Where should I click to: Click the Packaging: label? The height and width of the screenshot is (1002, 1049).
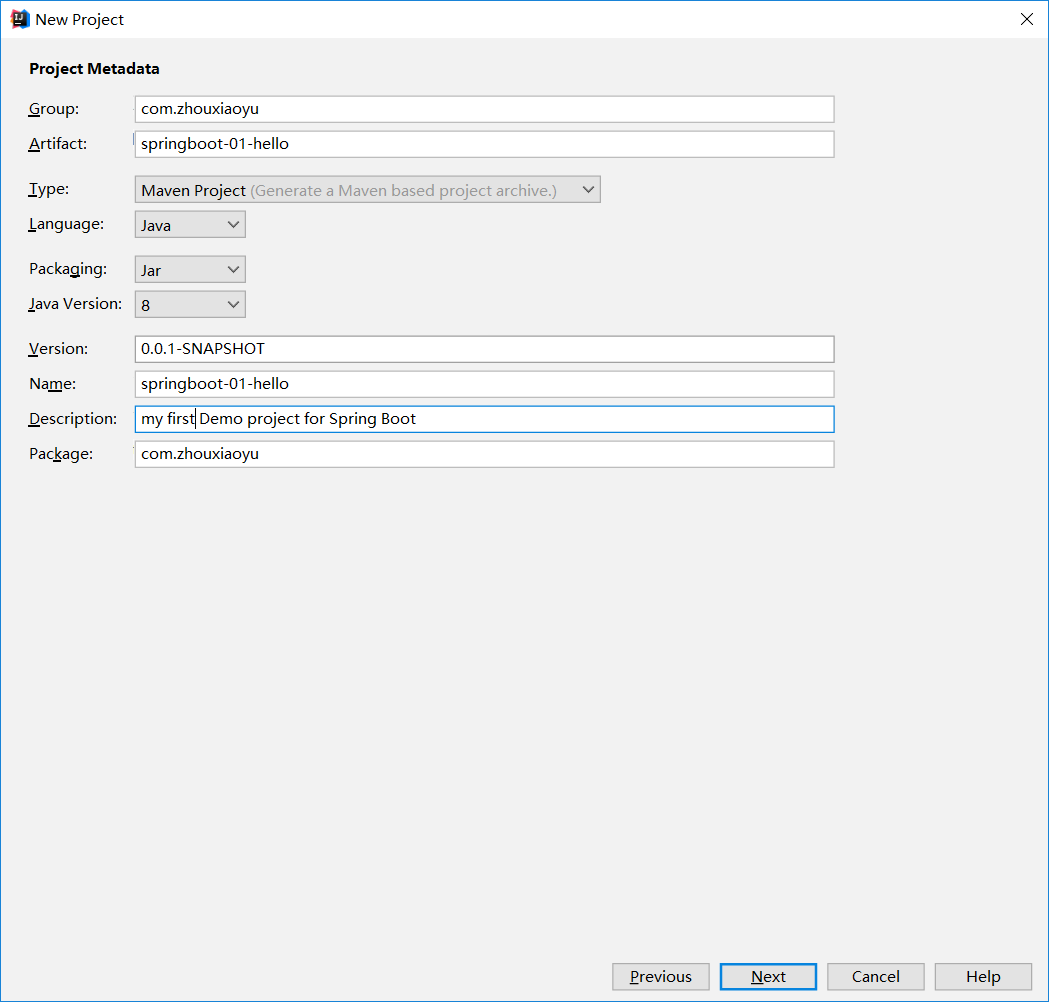pos(68,269)
